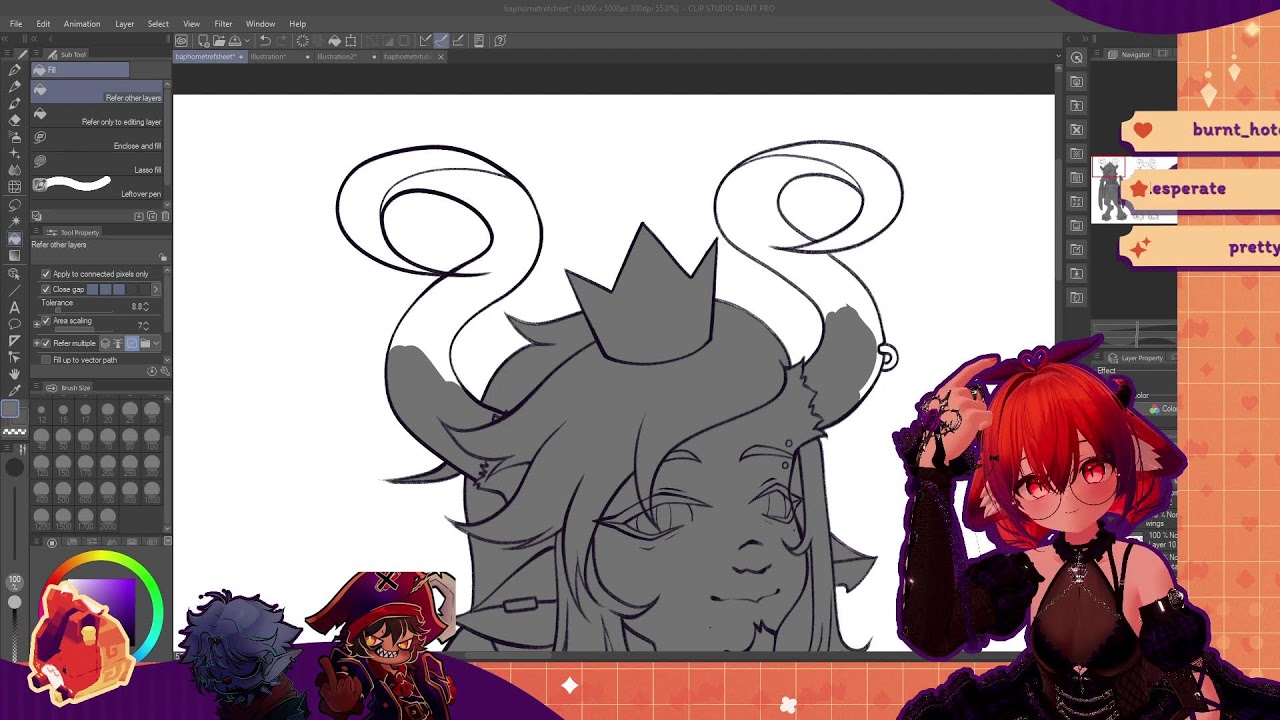Click the help question bubble icon
This screenshot has width=1280, height=720.
[500, 41]
